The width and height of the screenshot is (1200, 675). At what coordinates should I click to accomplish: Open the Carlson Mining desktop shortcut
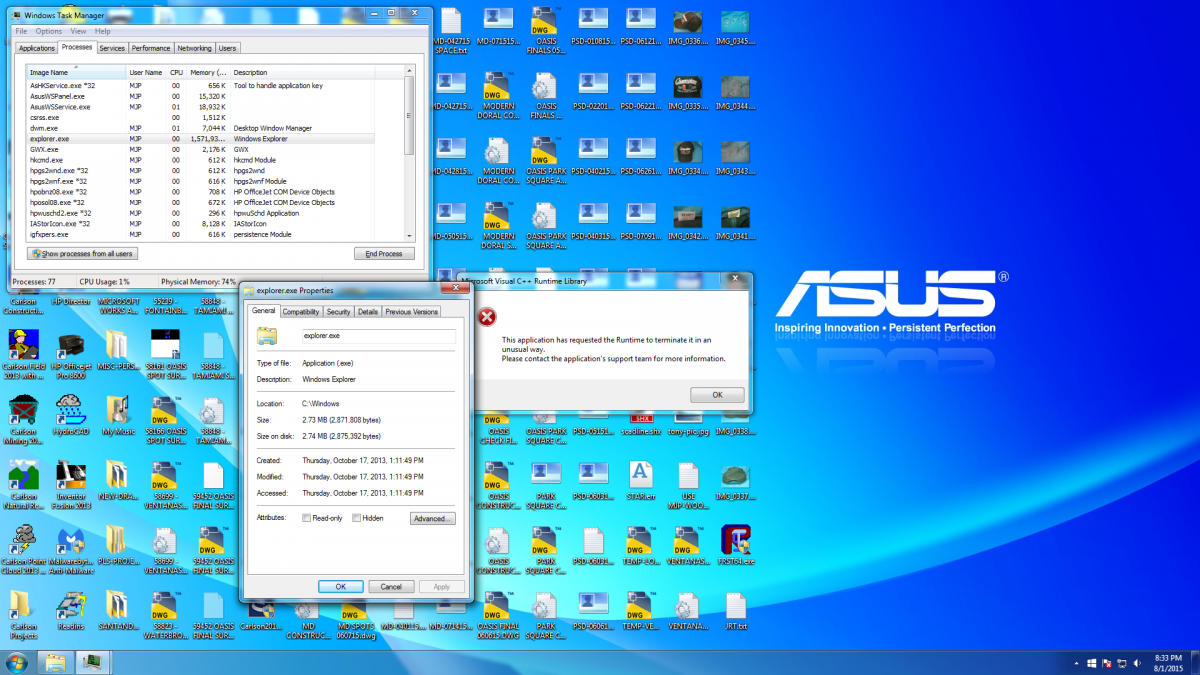tap(22, 418)
